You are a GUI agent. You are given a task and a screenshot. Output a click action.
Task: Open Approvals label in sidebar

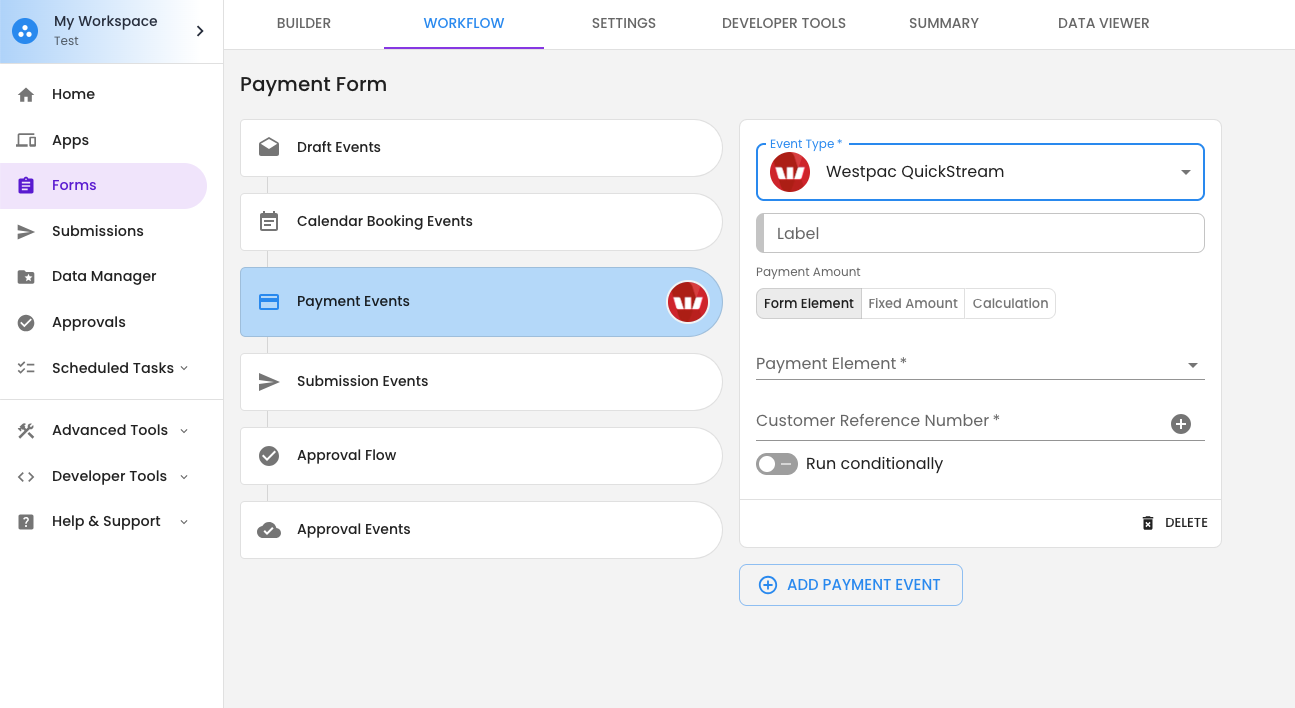point(89,322)
